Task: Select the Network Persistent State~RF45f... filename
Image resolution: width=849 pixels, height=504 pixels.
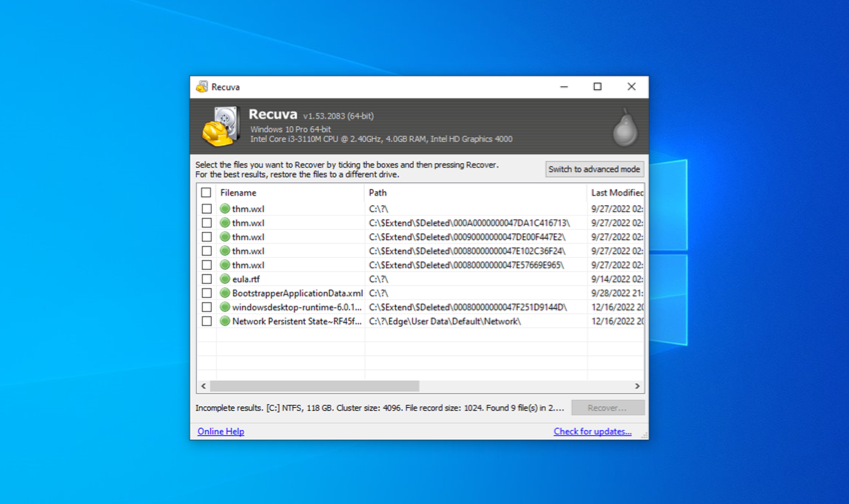Action: coord(297,321)
